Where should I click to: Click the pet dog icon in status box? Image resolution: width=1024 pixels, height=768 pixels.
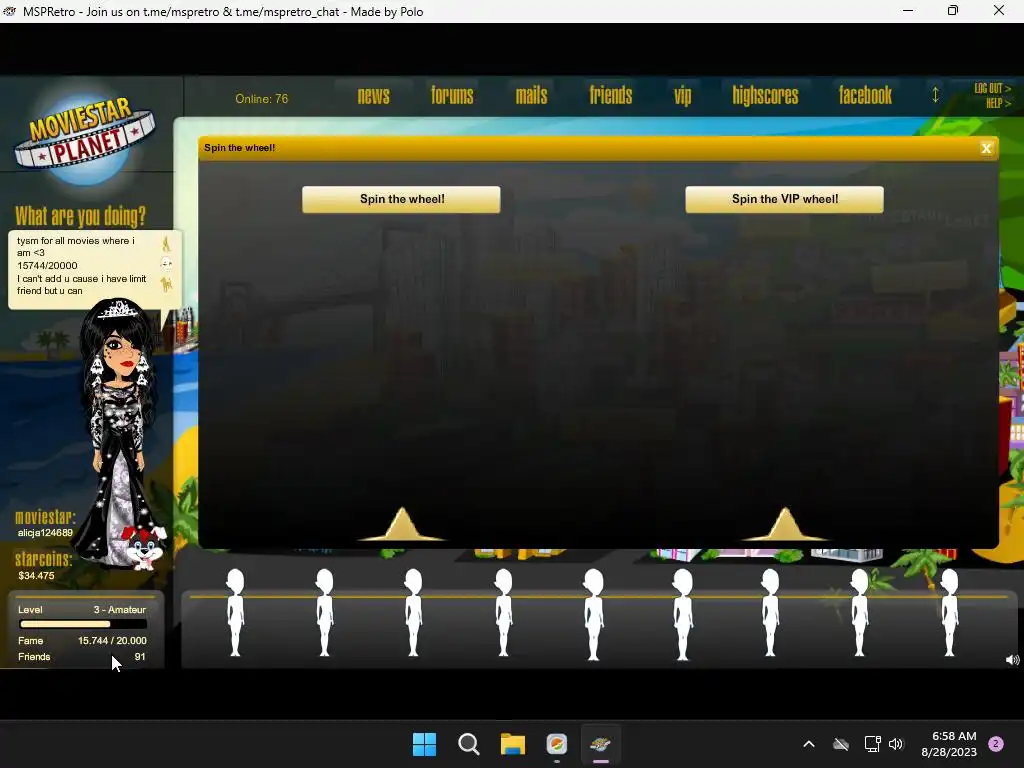click(167, 284)
